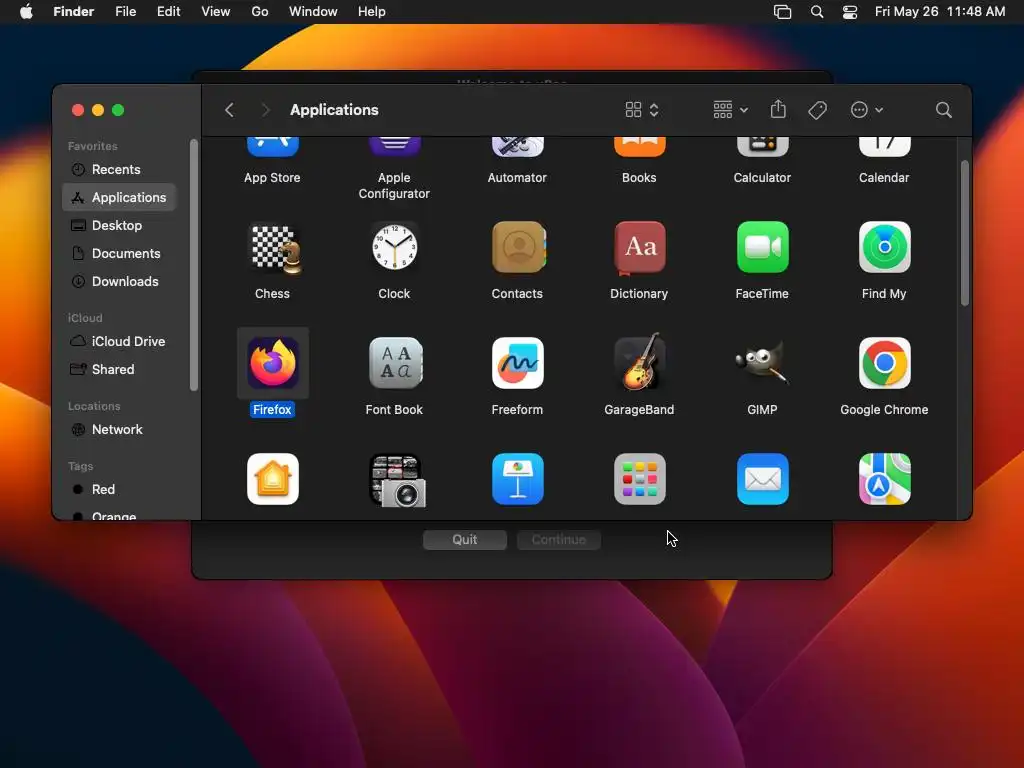Screen dimensions: 1024x768
Task: Open the Chess app icon
Action: (x=276, y=248)
